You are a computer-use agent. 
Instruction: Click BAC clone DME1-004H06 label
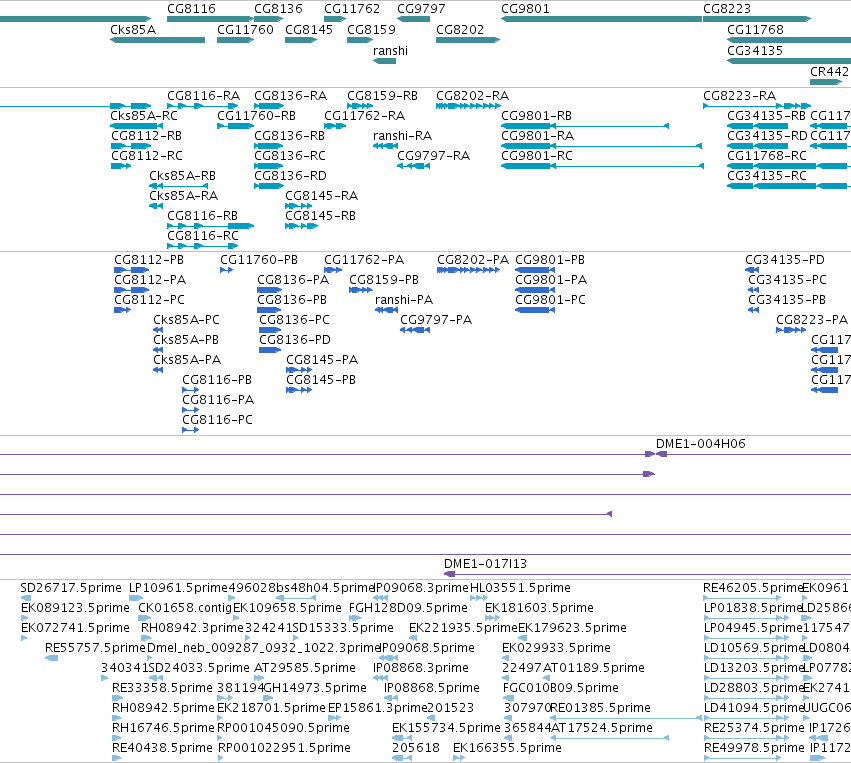[701, 444]
